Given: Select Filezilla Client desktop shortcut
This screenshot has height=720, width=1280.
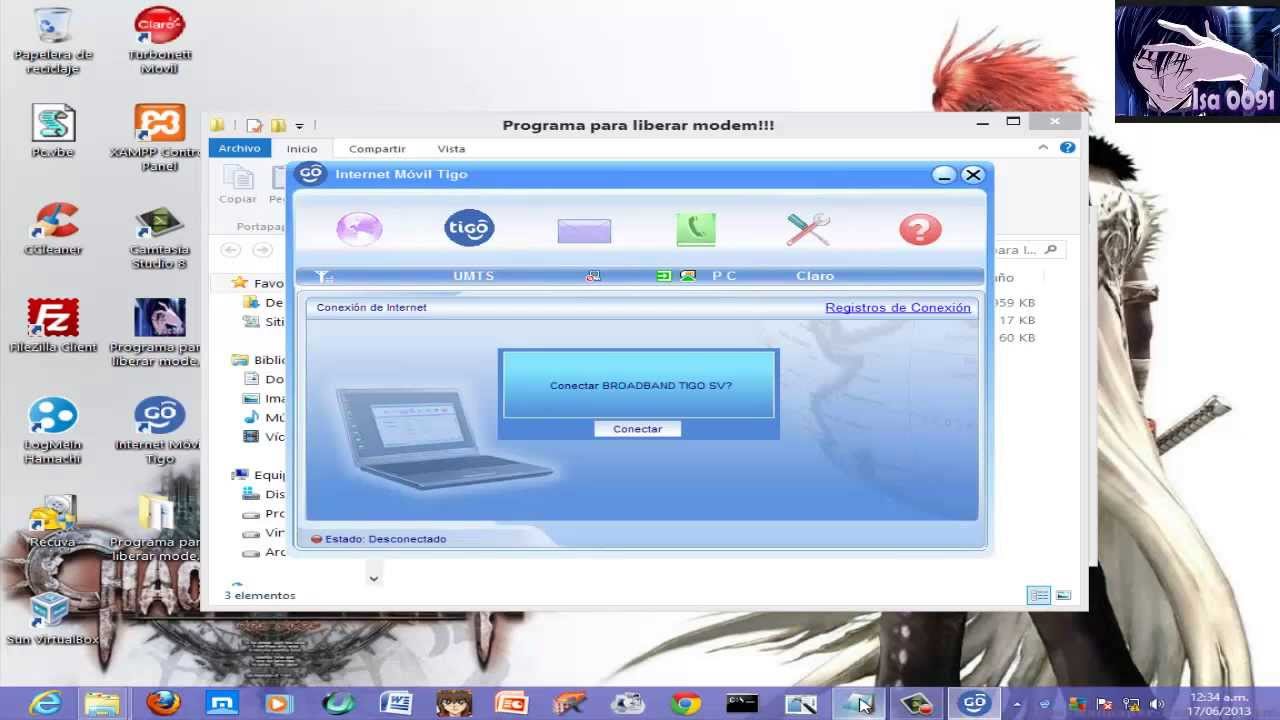Looking at the screenshot, I should pyautogui.click(x=53, y=327).
